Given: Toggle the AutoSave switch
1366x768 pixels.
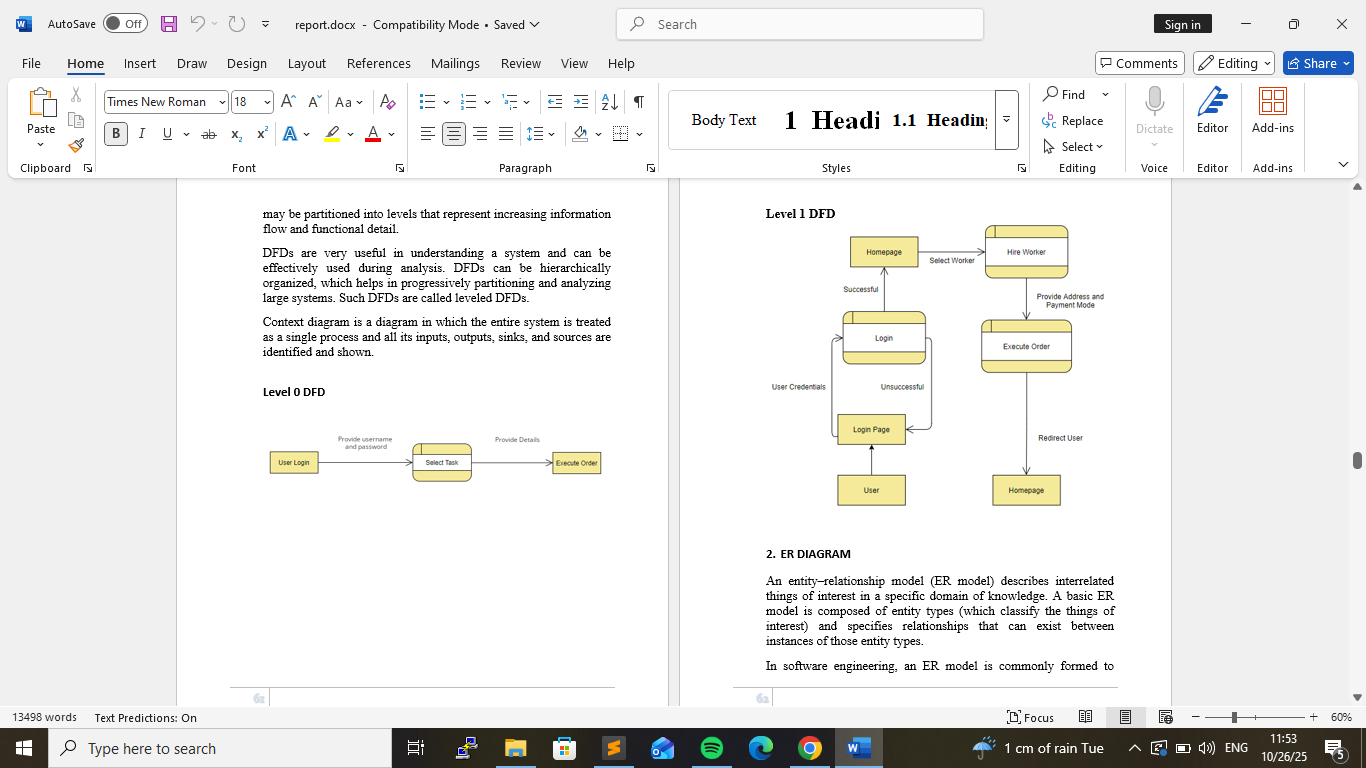Looking at the screenshot, I should (125, 24).
